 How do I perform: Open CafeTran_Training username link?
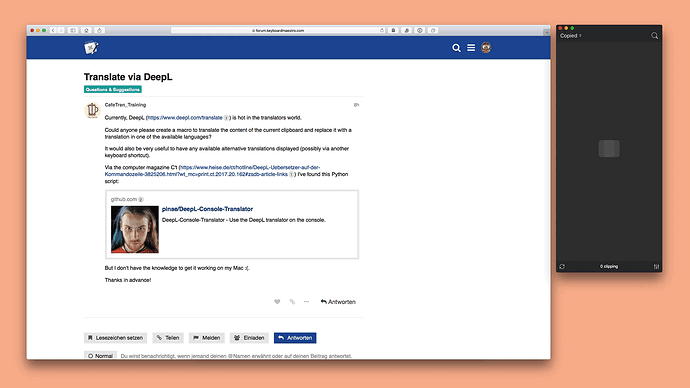click(x=125, y=105)
